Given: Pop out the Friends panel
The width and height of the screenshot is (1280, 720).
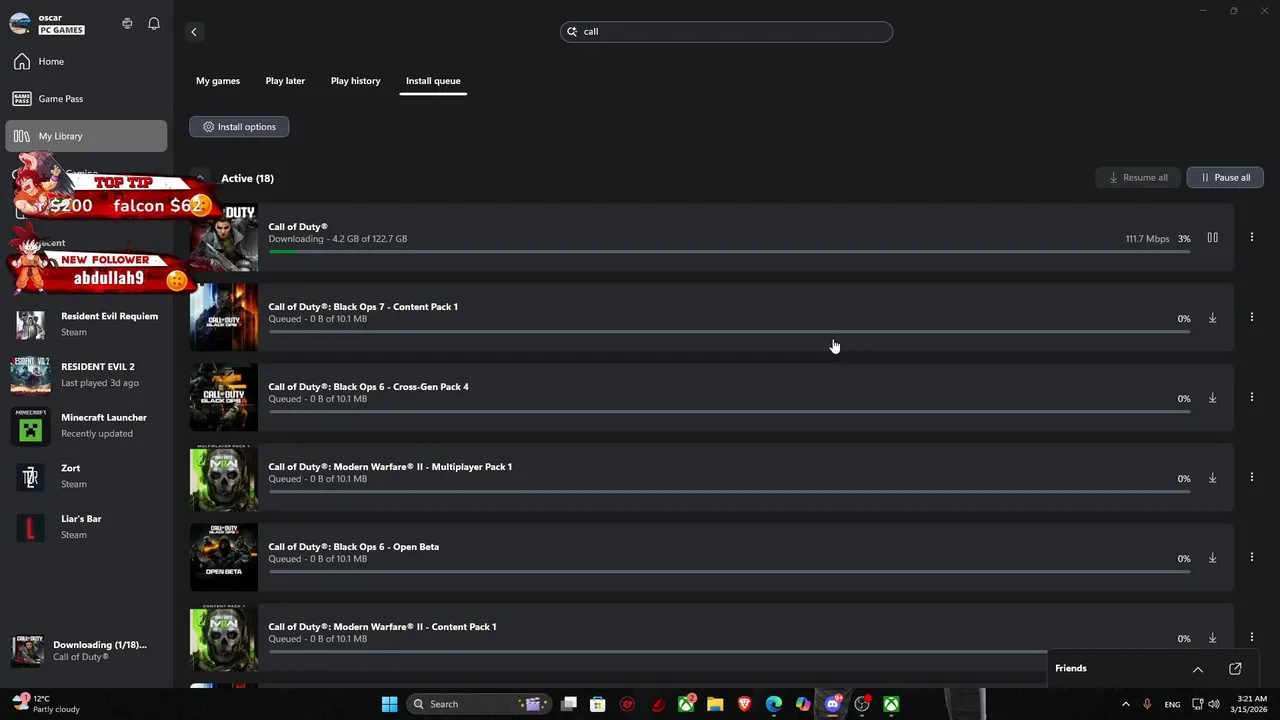Looking at the screenshot, I should coord(1235,669).
